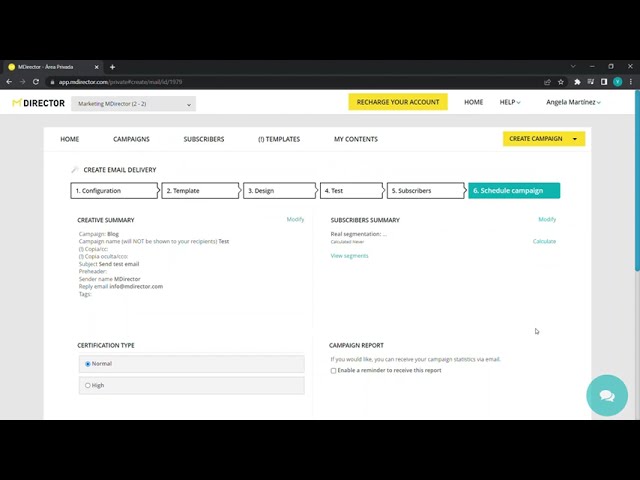The image size is (640, 480).
Task: Go to step 3. Design
Action: (280, 191)
